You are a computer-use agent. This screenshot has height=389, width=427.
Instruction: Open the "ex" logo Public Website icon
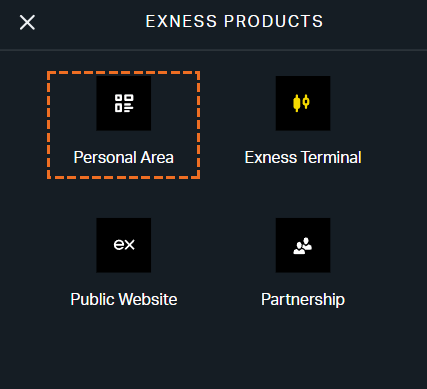124,245
